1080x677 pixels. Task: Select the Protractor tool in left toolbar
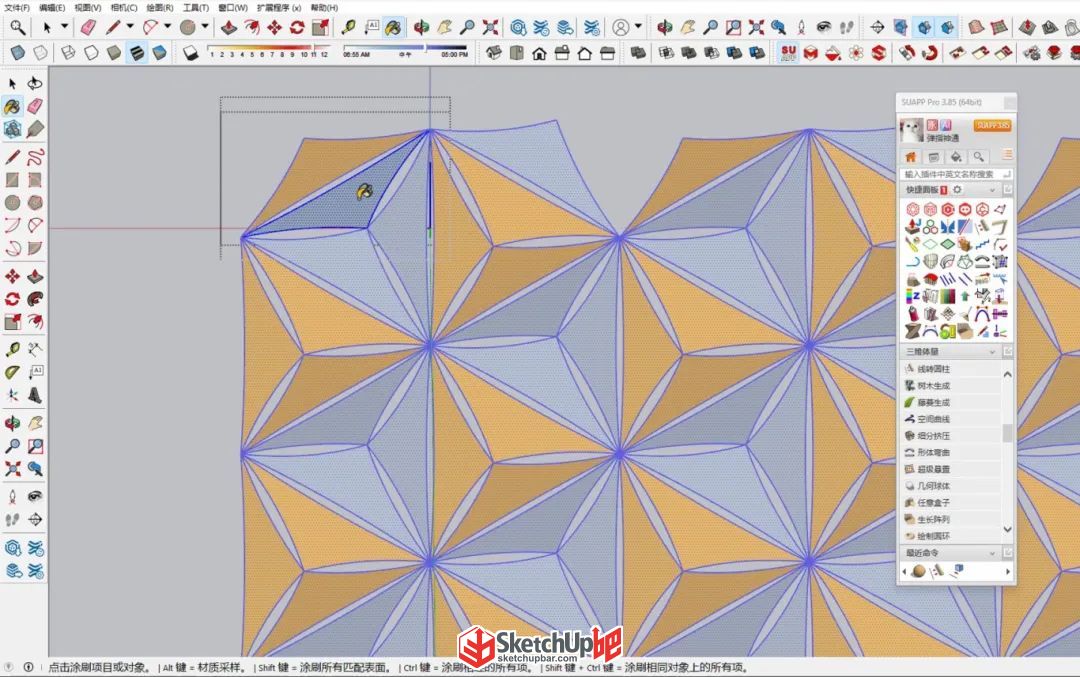click(x=12, y=373)
